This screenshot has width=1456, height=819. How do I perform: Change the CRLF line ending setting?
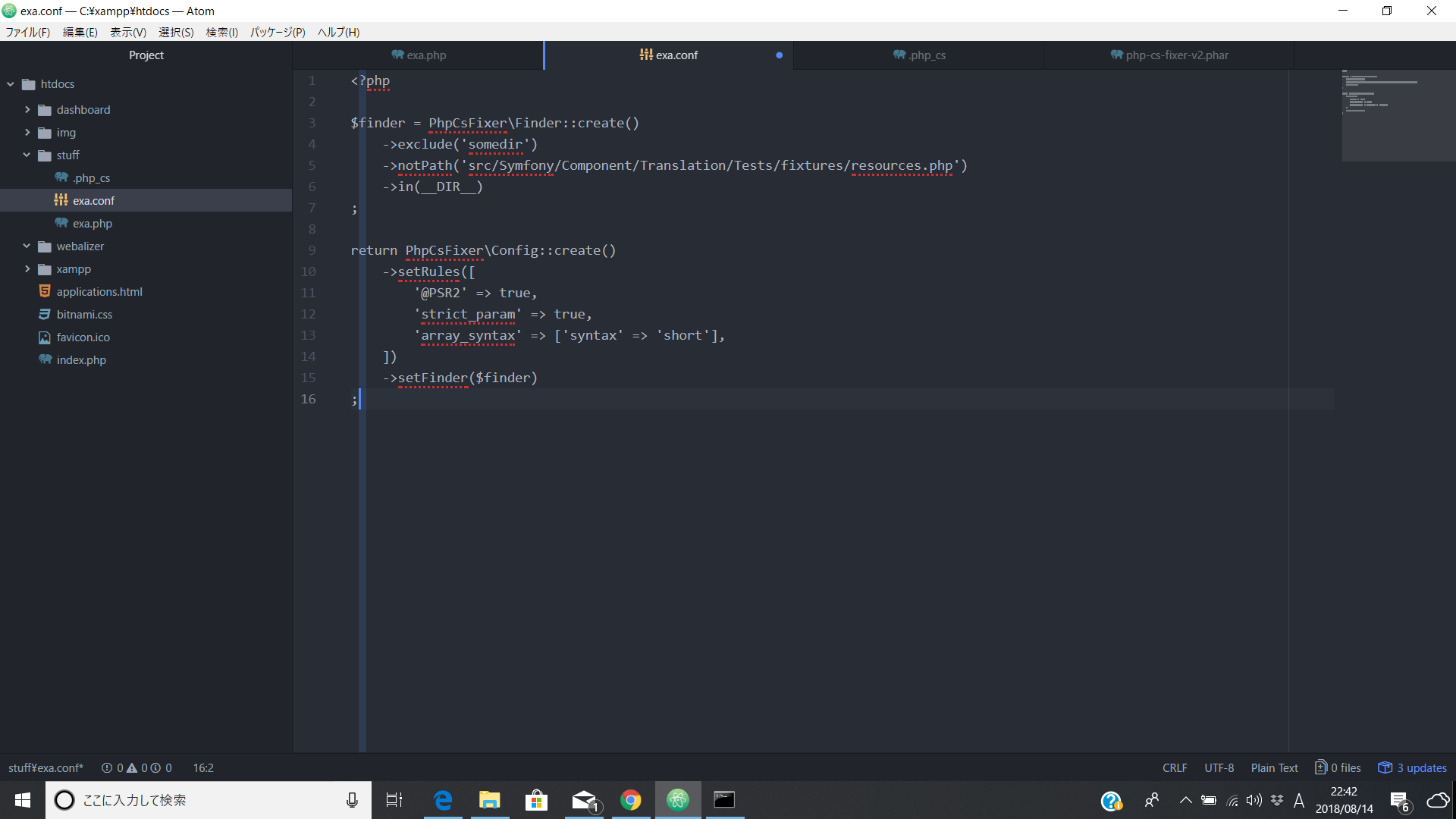coord(1175,767)
